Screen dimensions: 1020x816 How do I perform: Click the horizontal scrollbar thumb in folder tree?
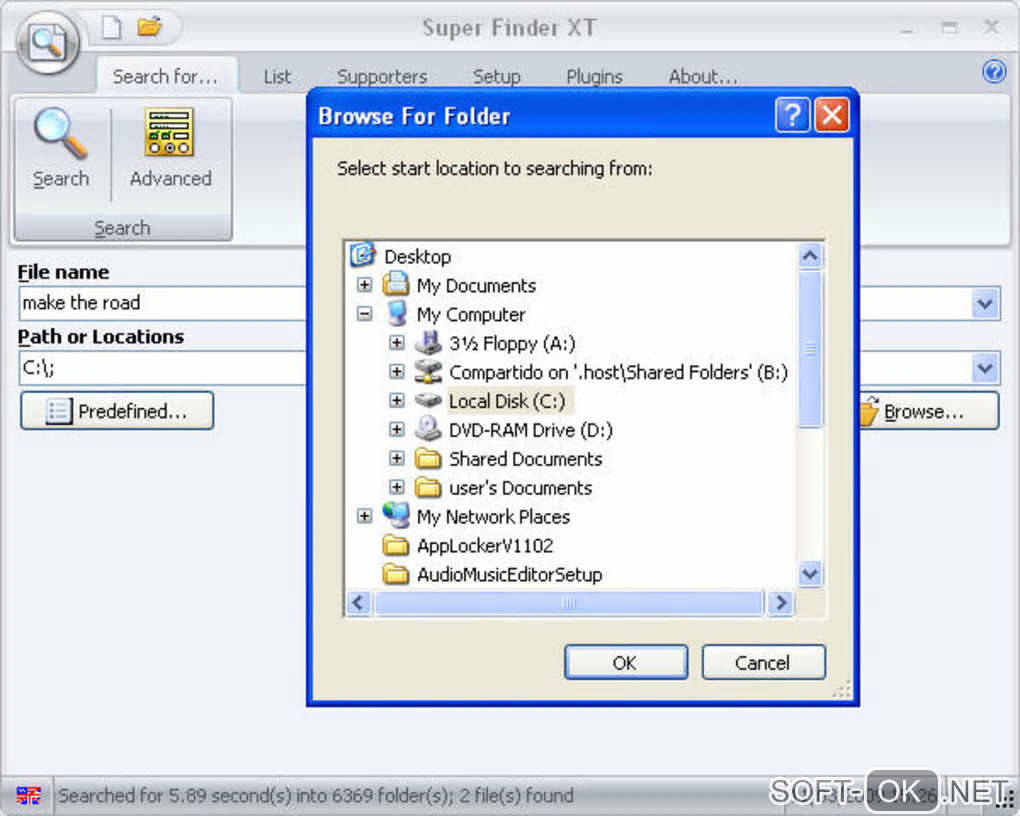click(x=569, y=603)
